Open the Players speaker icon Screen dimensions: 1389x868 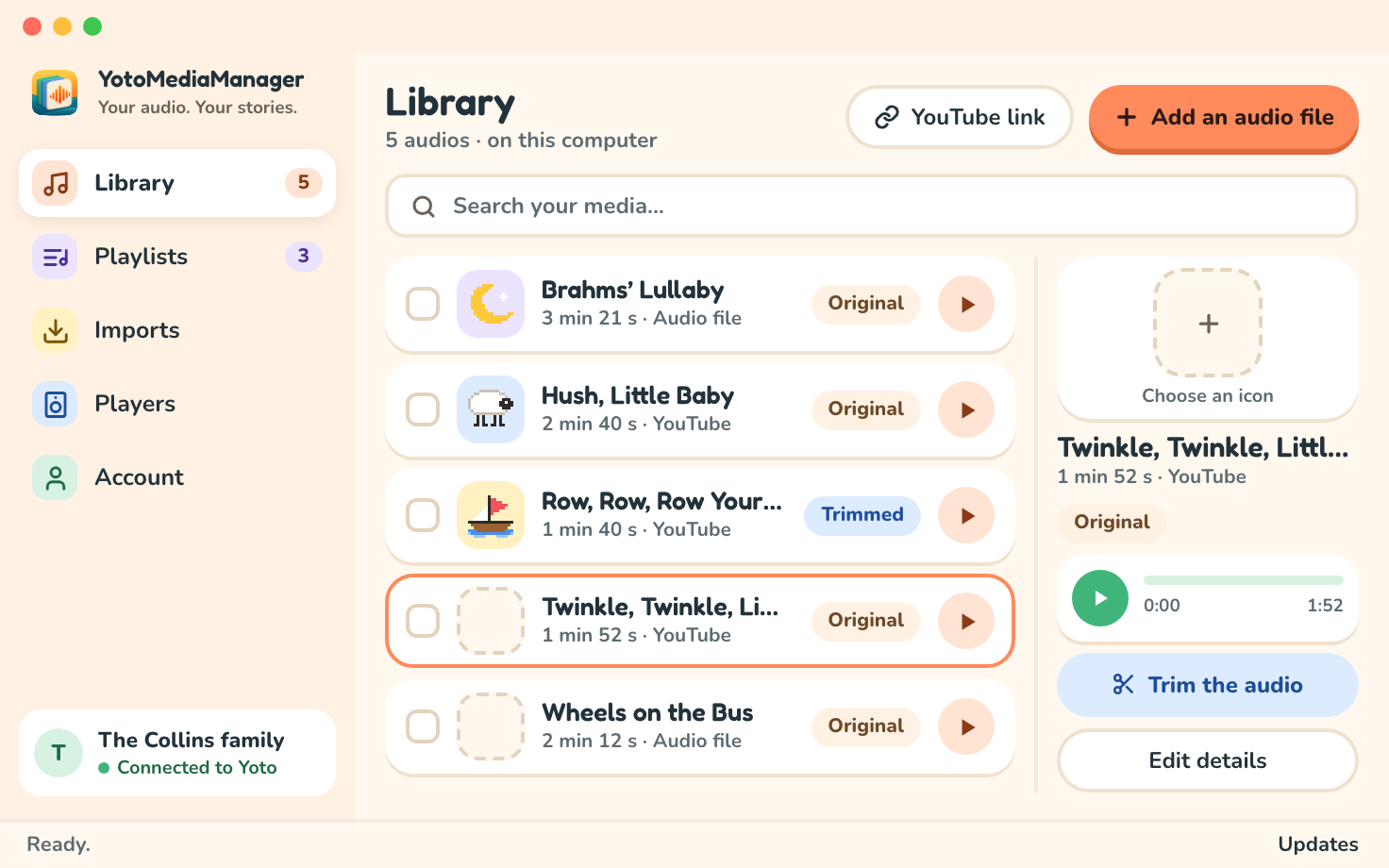[56, 404]
